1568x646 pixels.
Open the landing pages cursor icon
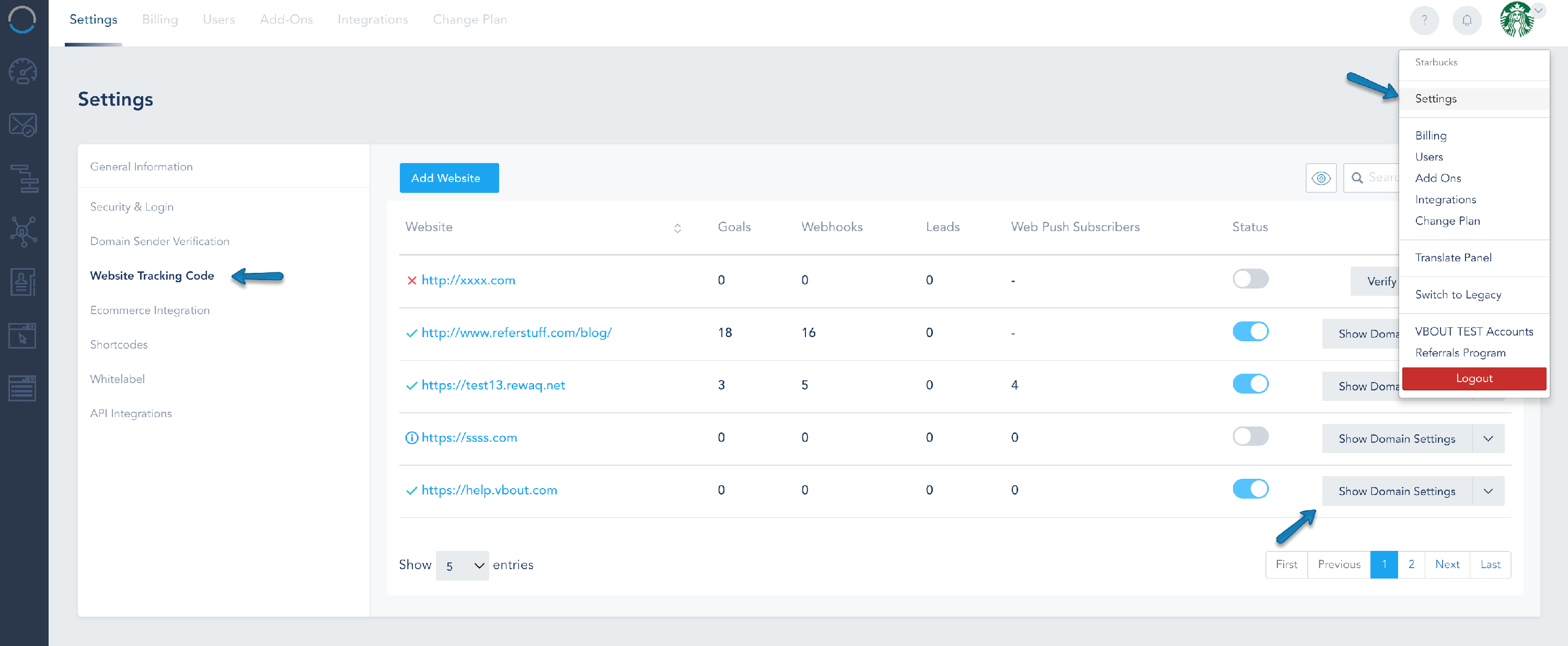(x=23, y=336)
